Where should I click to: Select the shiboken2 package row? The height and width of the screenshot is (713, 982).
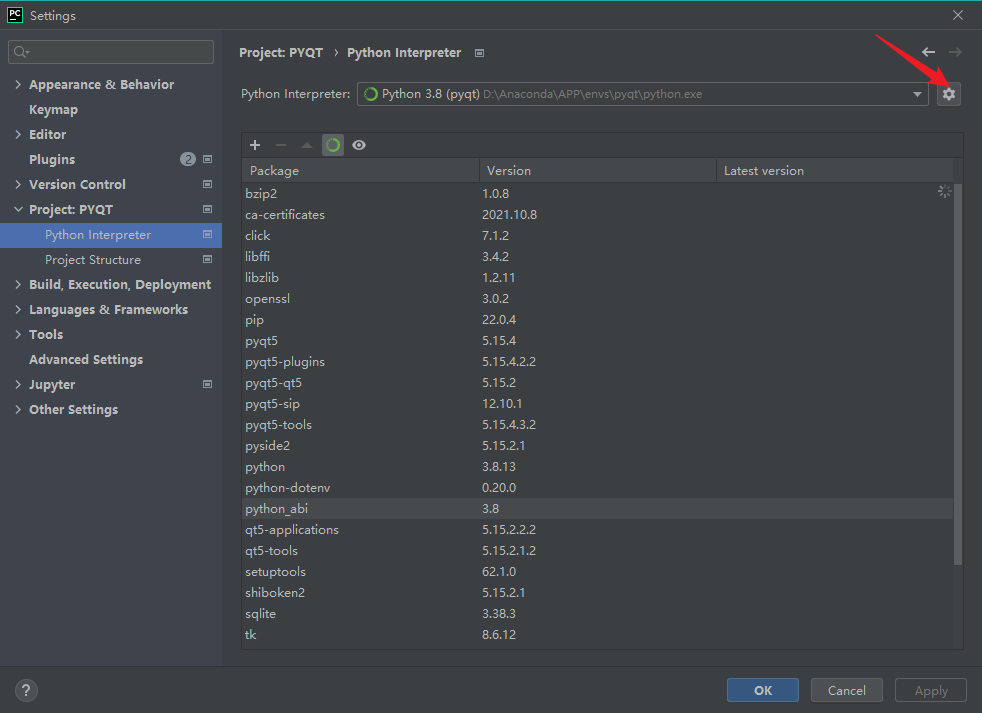pos(597,593)
